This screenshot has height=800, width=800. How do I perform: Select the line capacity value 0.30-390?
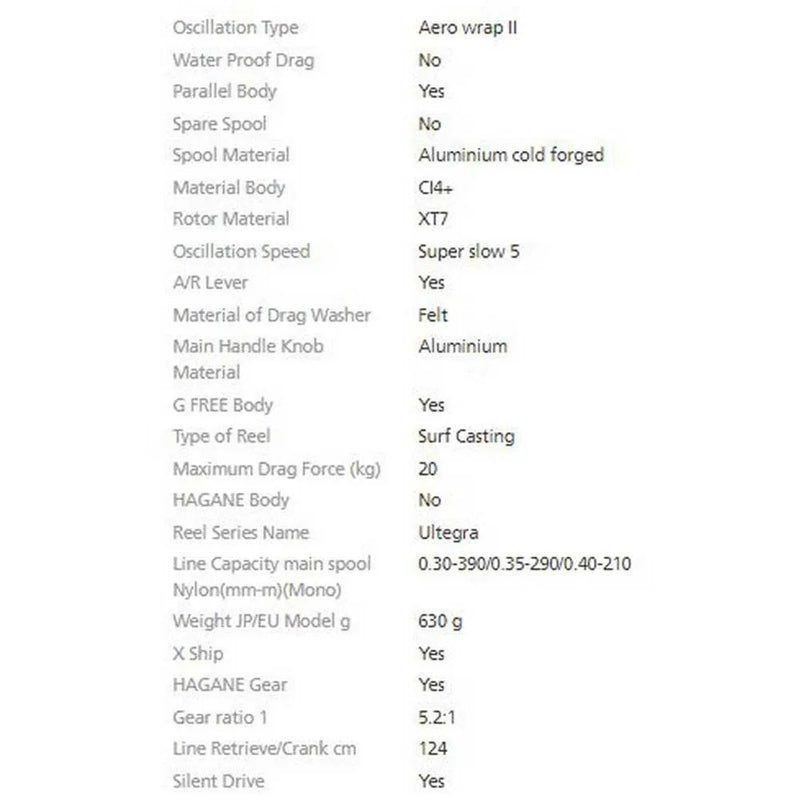[x=524, y=564]
